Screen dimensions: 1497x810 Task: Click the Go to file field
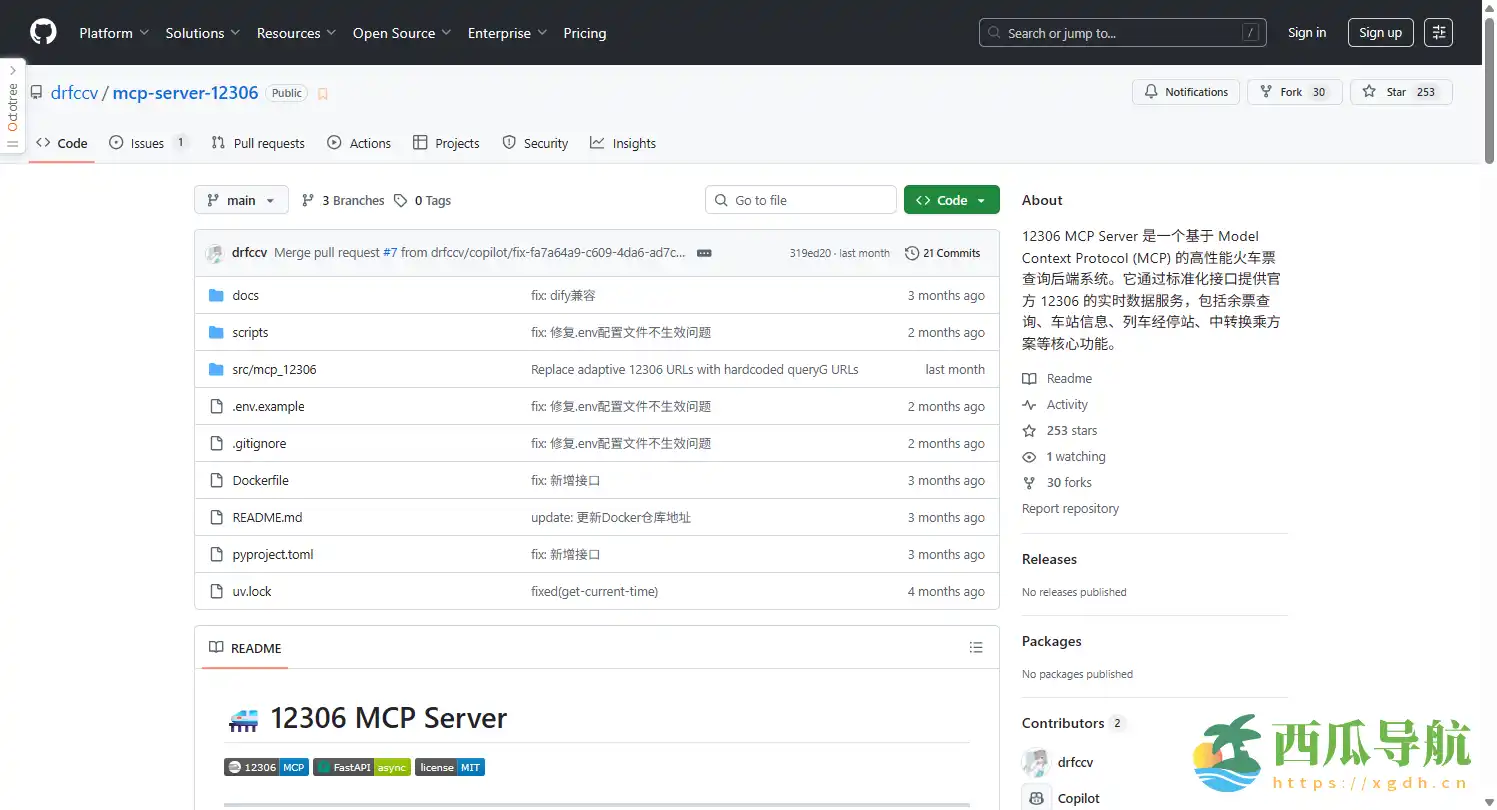[800, 200]
